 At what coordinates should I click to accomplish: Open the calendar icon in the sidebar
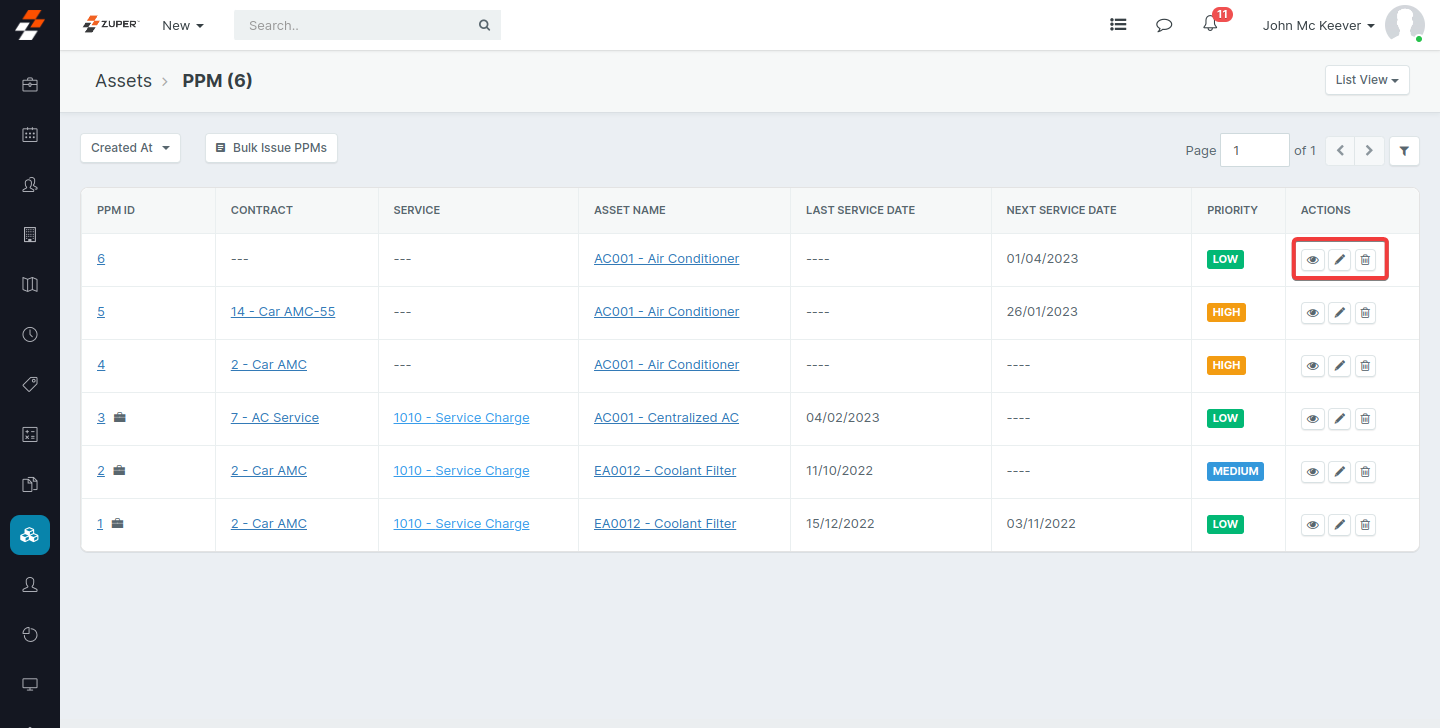pos(30,134)
